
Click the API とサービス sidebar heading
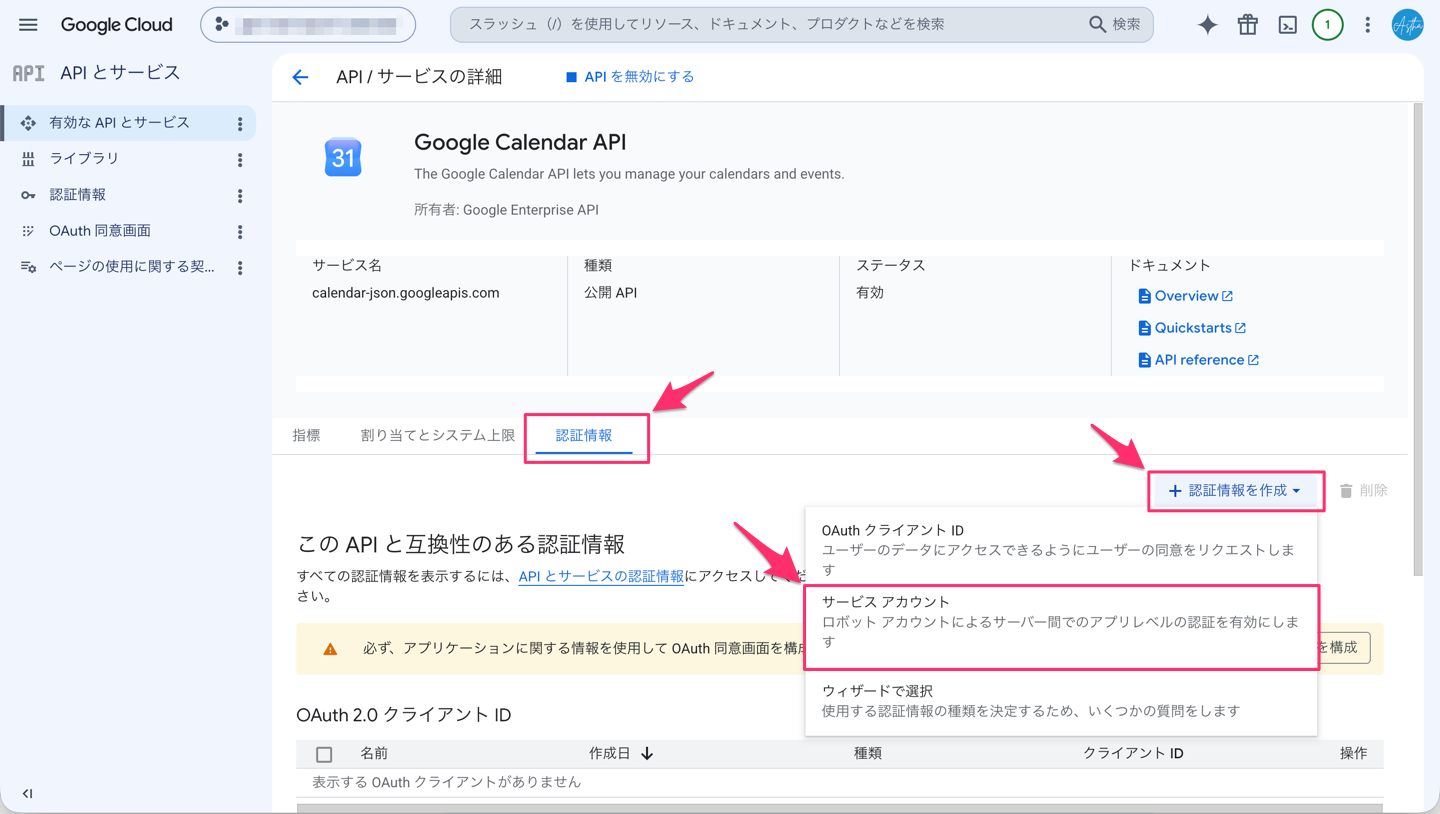coord(120,72)
